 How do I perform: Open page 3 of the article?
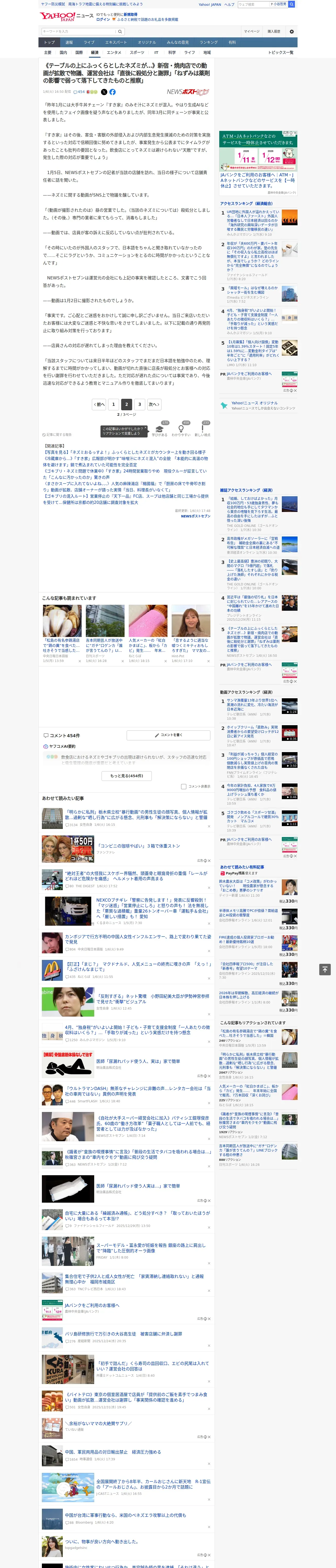[x=140, y=404]
